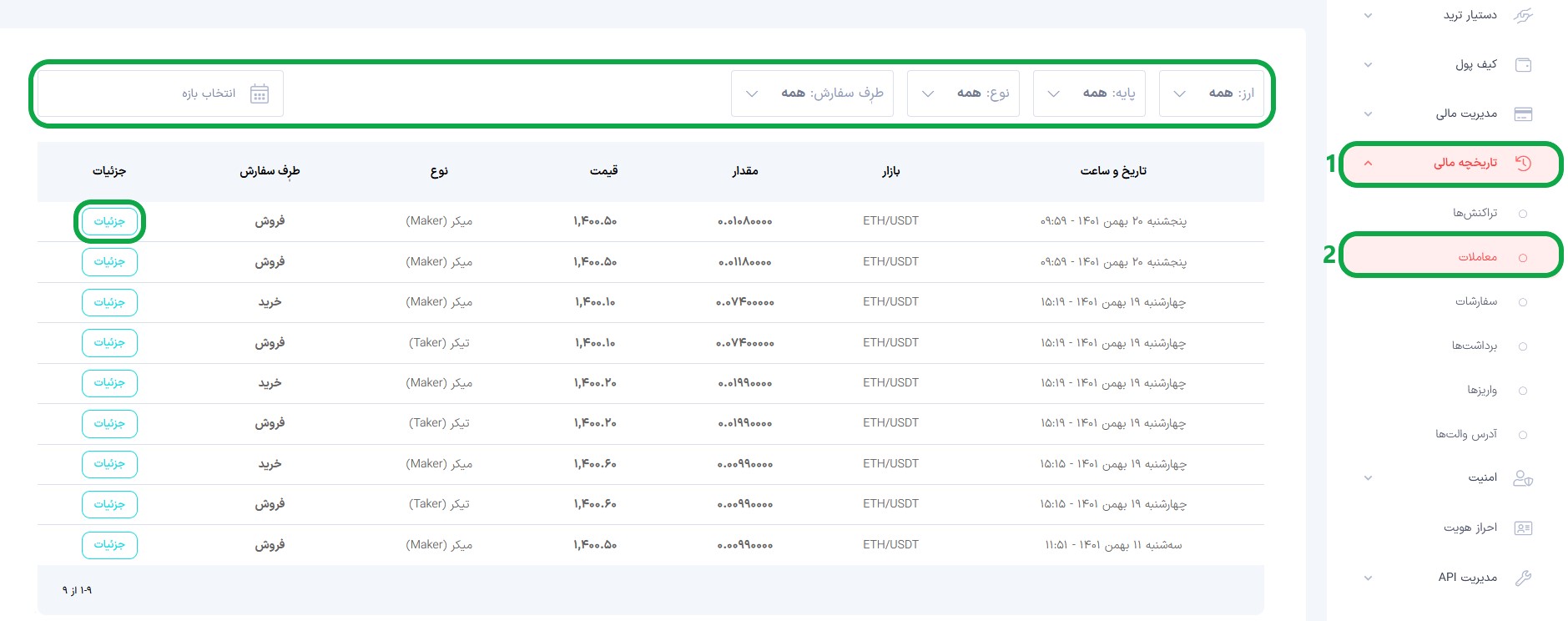
Task: Open the ارز filter dropdown
Action: click(1211, 93)
